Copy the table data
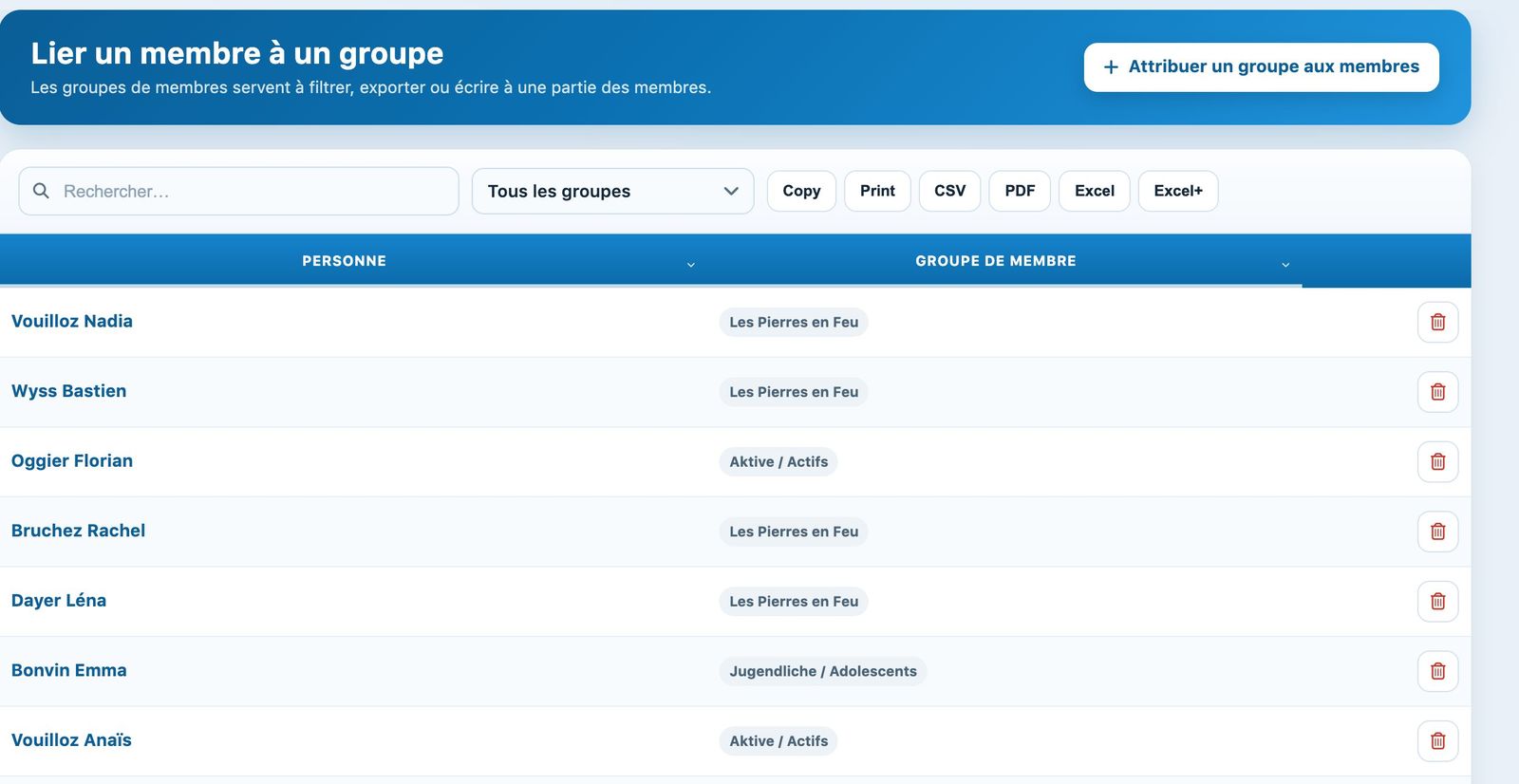Image resolution: width=1519 pixels, height=784 pixels. [801, 191]
